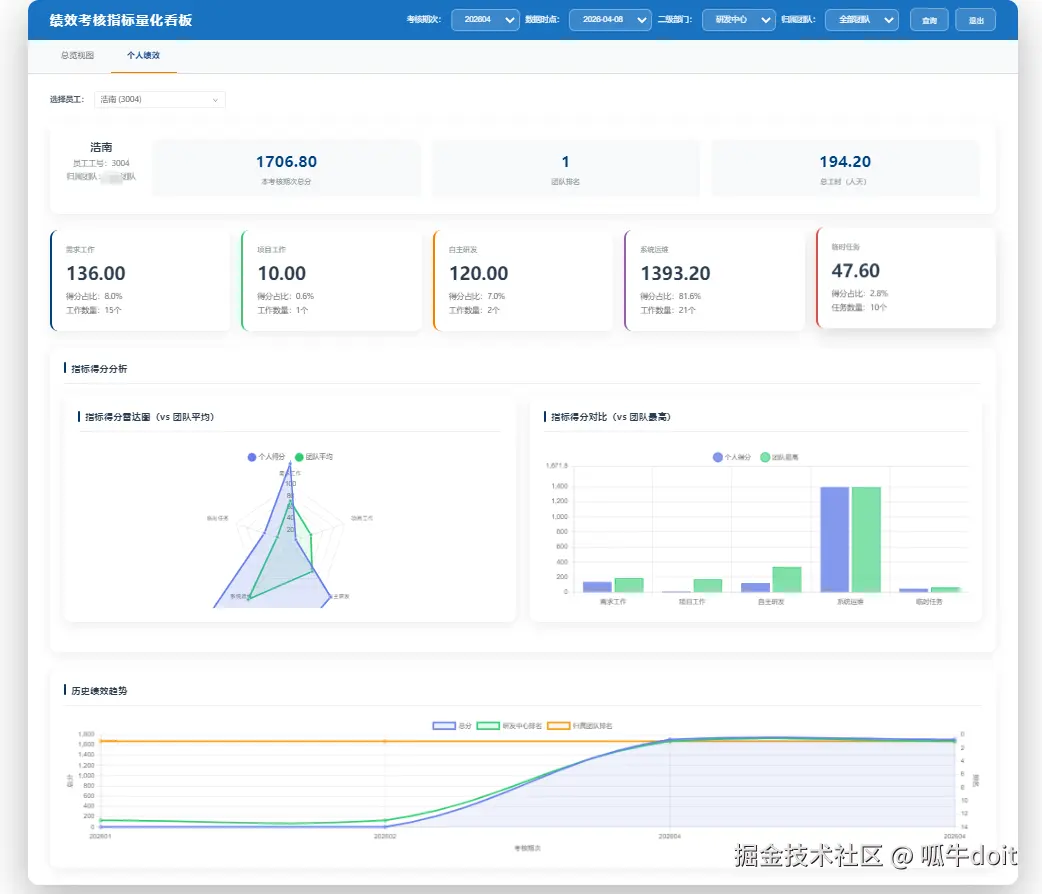Click the 需求工作 136.00 score card

point(140,280)
